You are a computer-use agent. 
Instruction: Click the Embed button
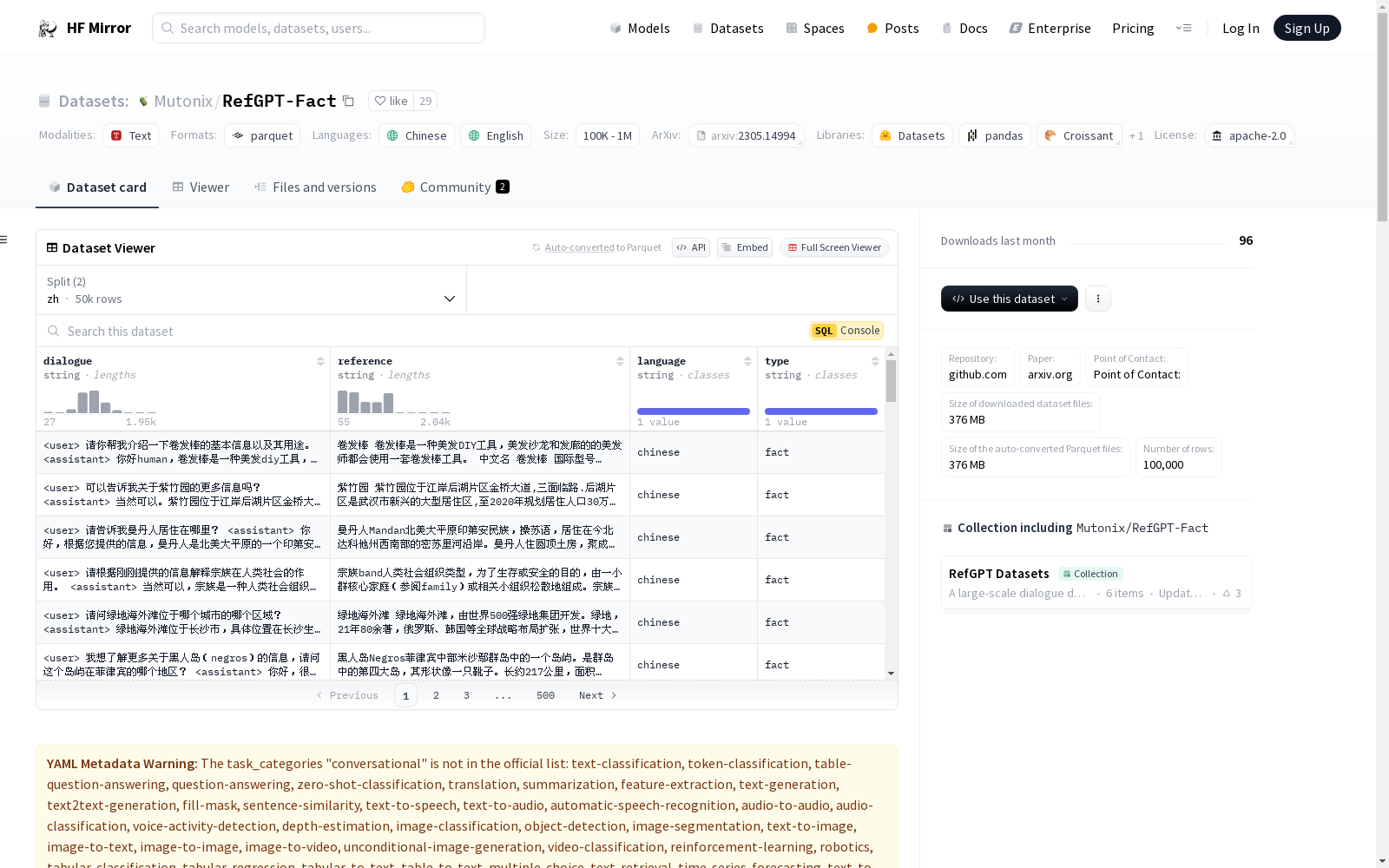click(745, 247)
